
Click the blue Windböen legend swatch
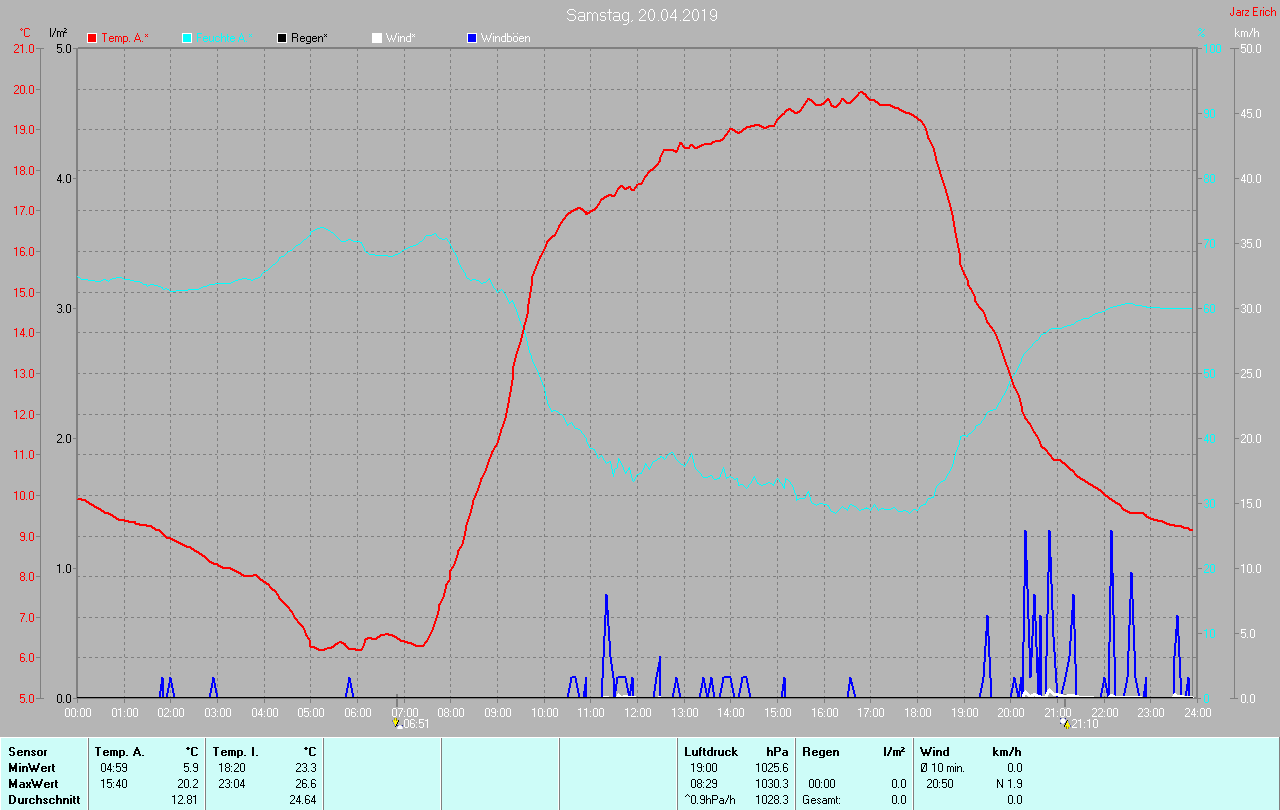click(472, 38)
